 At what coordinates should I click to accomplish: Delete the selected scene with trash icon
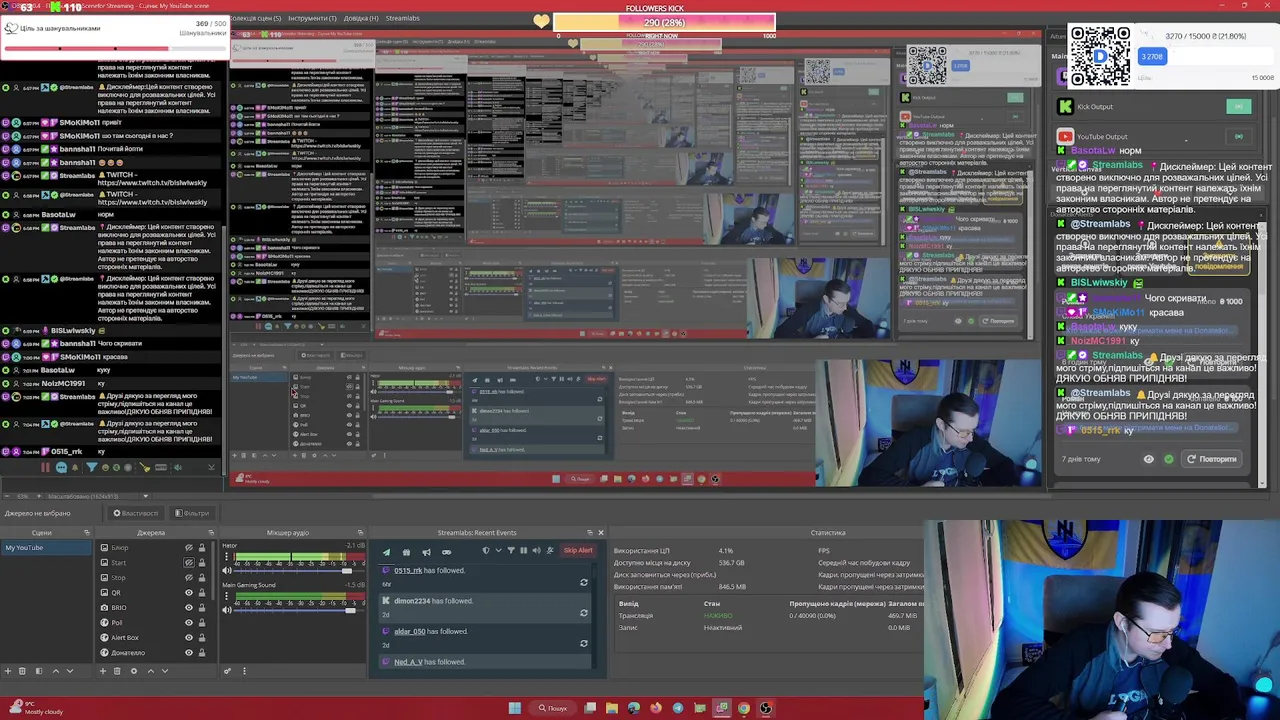pos(22,671)
